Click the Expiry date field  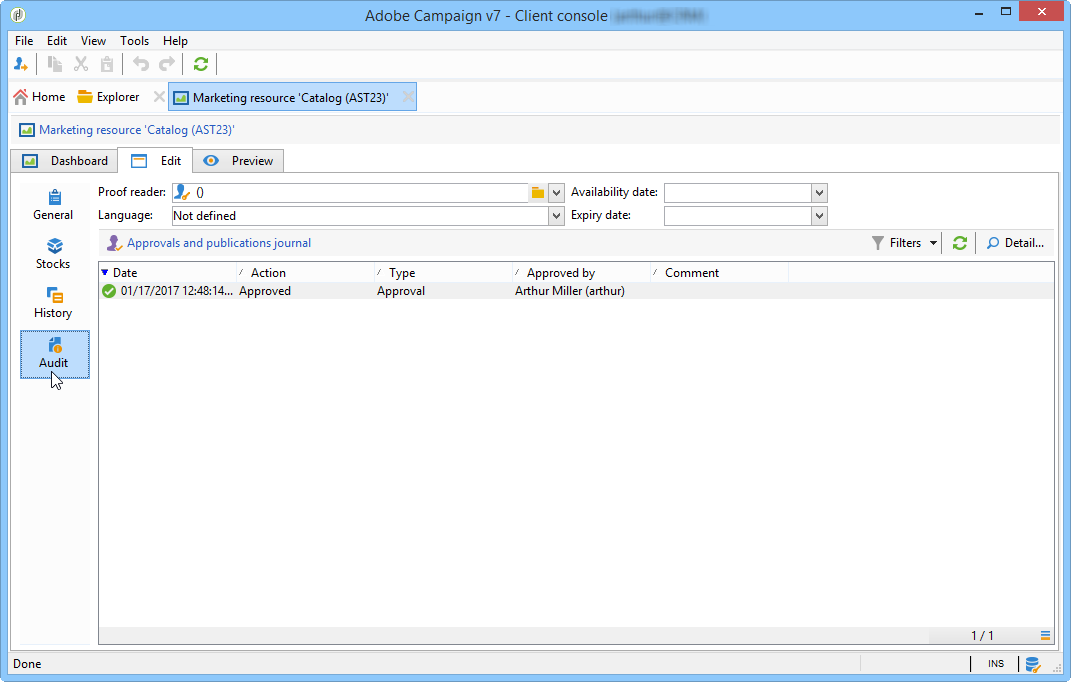coord(738,217)
